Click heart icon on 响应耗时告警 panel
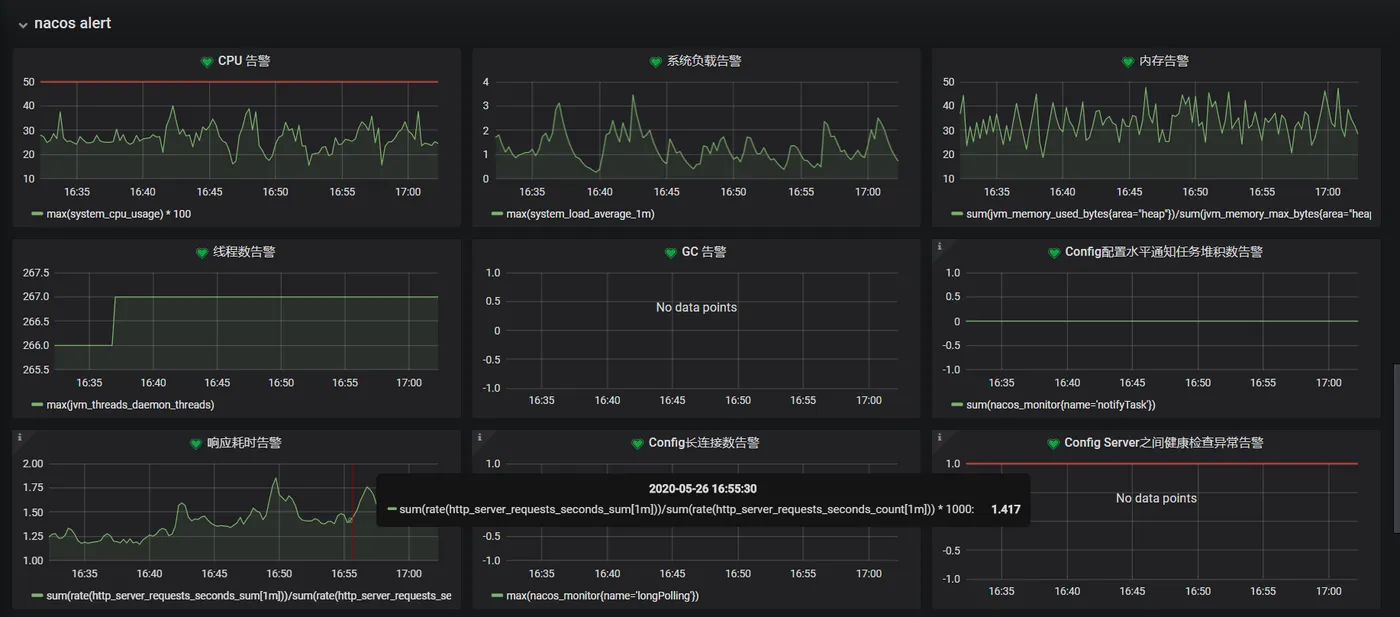 196,444
